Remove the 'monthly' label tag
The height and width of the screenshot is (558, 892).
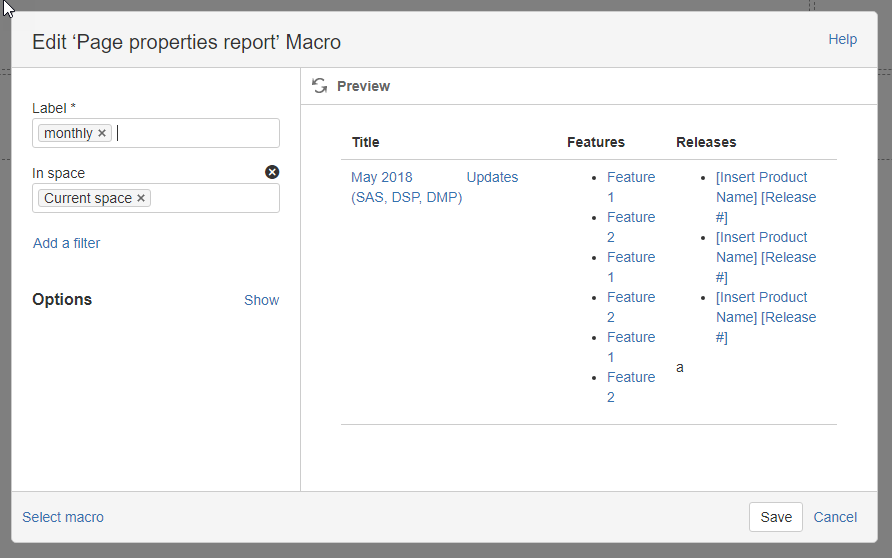click(102, 133)
